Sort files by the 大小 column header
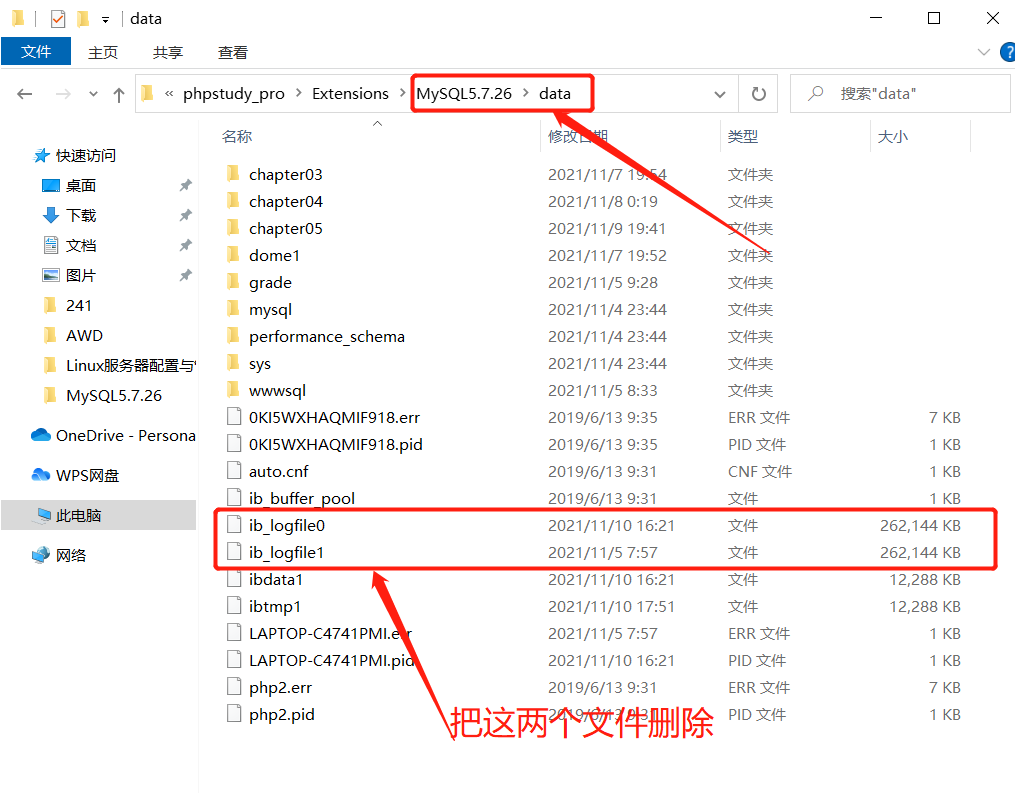1015x793 pixels. 893,137
